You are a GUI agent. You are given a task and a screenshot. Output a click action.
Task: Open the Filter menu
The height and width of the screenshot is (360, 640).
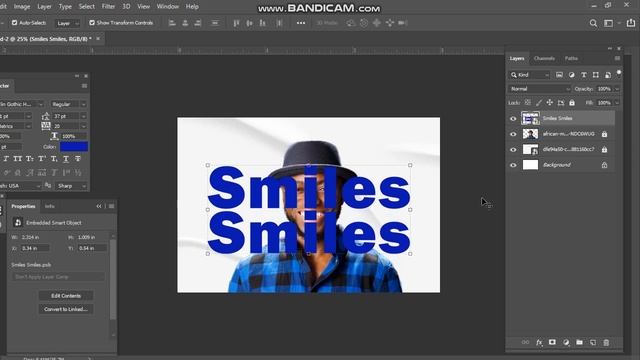(108, 7)
